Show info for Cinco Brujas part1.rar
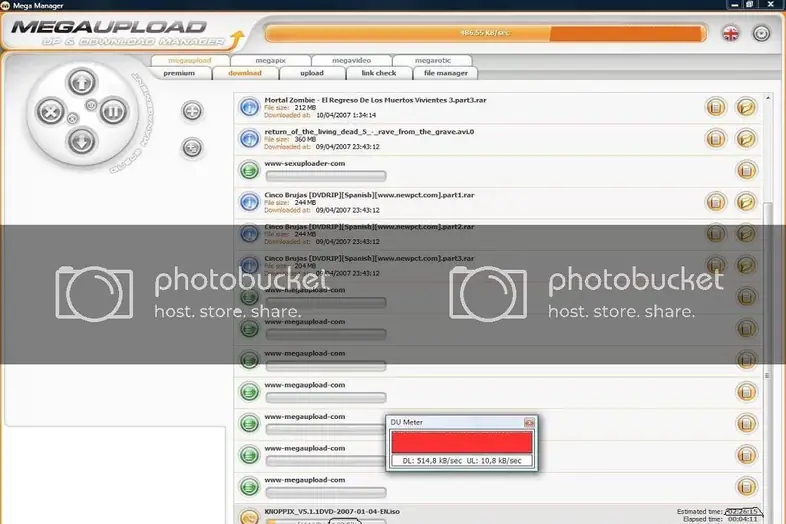Screen dimensions: 786x524 [249, 202]
